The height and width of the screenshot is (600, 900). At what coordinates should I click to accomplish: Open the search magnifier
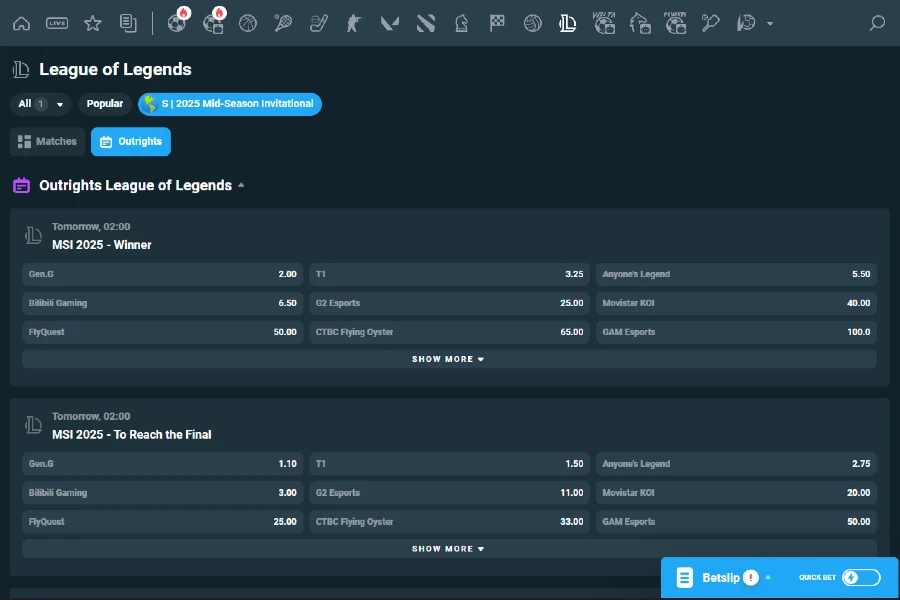tap(876, 22)
